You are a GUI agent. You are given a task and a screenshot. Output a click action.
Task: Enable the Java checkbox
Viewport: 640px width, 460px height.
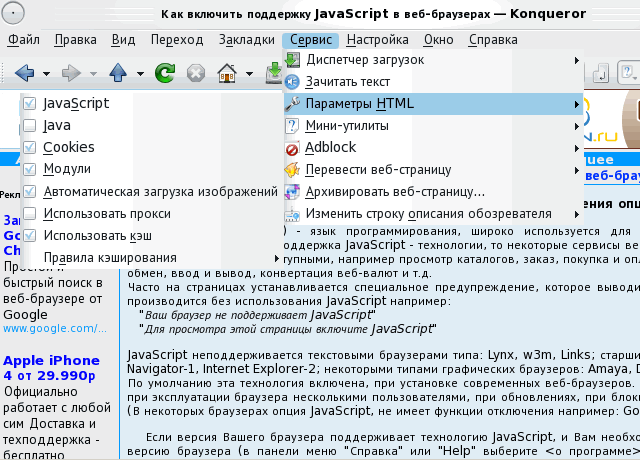tap(30, 126)
